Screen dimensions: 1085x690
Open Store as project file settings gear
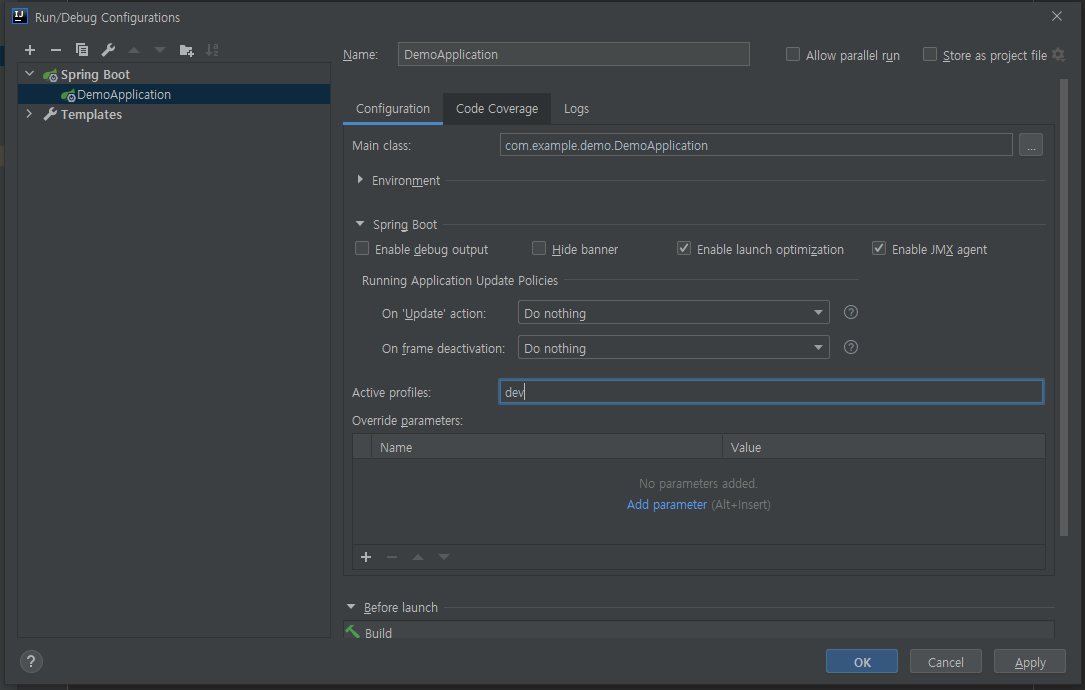pyautogui.click(x=1058, y=54)
